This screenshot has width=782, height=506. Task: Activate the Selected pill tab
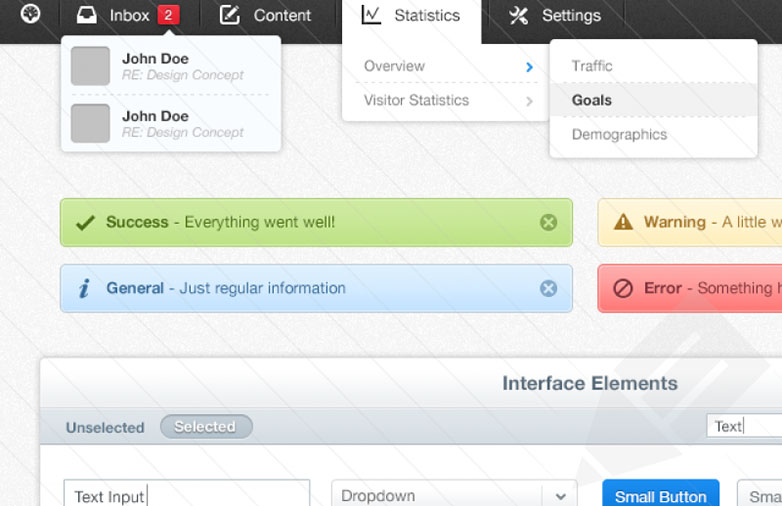[x=206, y=427]
